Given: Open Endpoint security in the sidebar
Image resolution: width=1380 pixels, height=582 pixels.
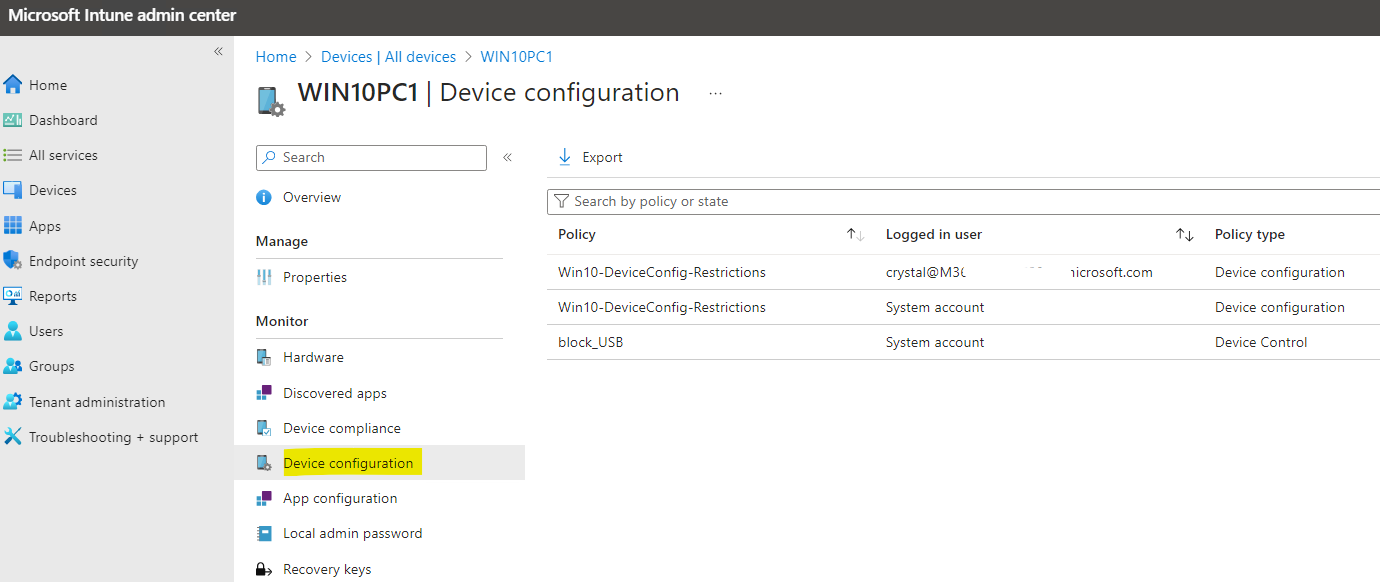Looking at the screenshot, I should pos(84,261).
